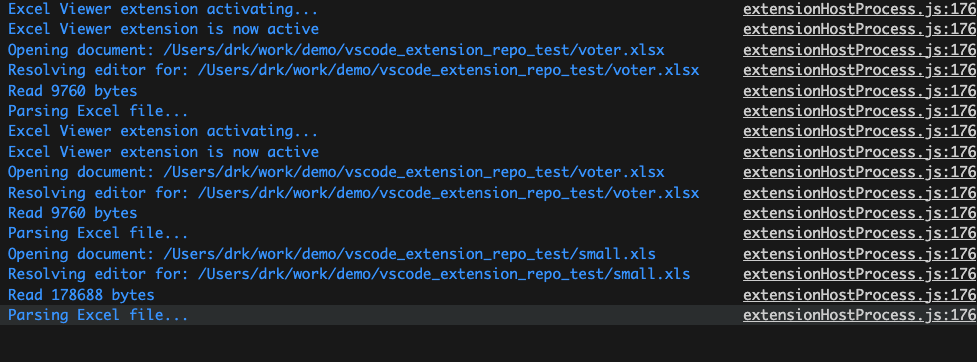Select the second 'Read 9760 bytes' message
The image size is (977, 362).
click(72, 213)
